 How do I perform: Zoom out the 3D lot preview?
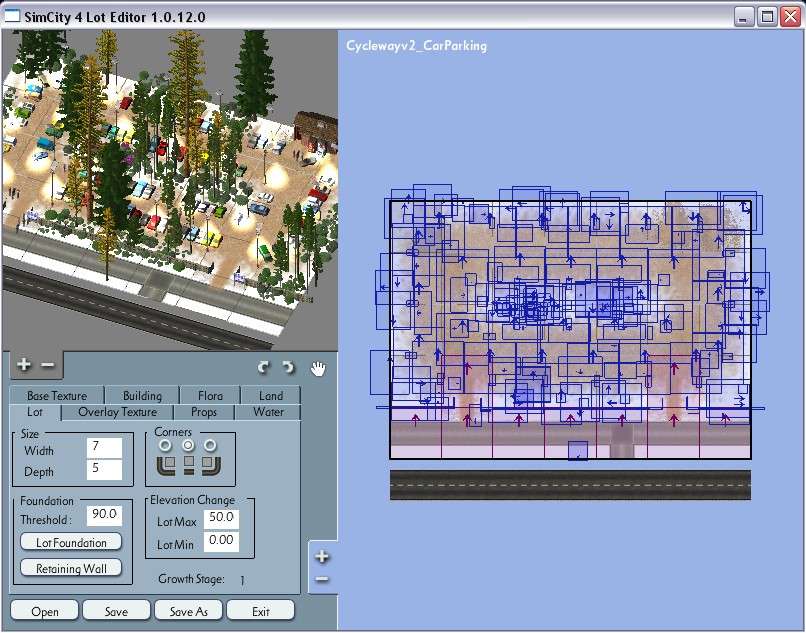tap(47, 365)
